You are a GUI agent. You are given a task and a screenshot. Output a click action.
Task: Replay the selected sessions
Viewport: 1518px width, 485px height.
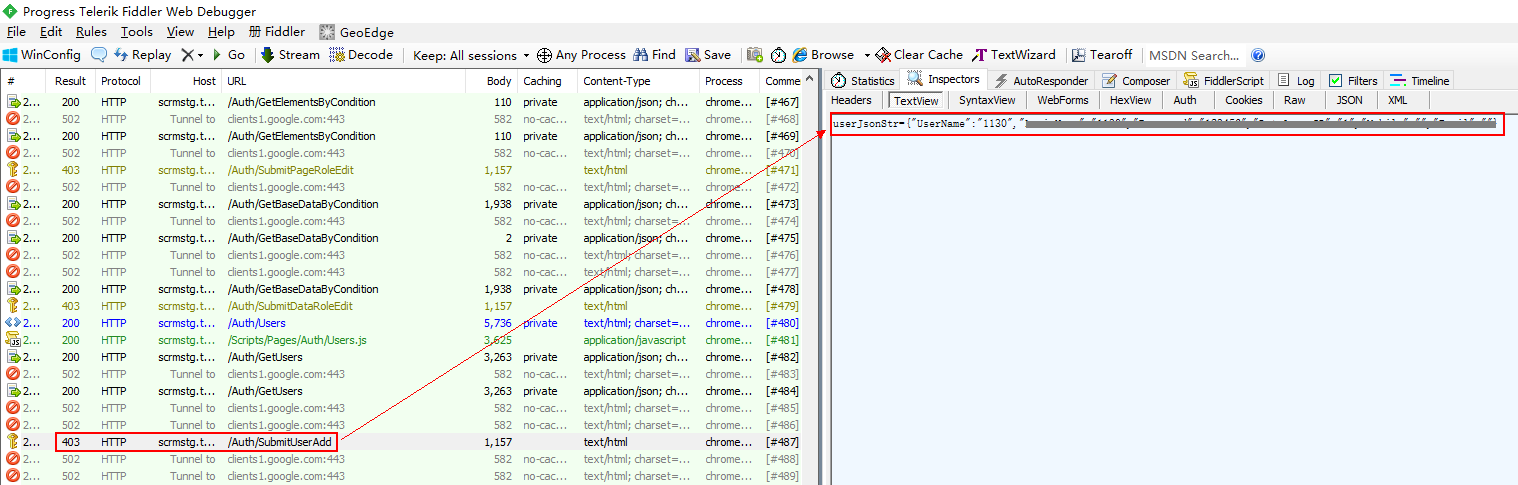pyautogui.click(x=142, y=55)
